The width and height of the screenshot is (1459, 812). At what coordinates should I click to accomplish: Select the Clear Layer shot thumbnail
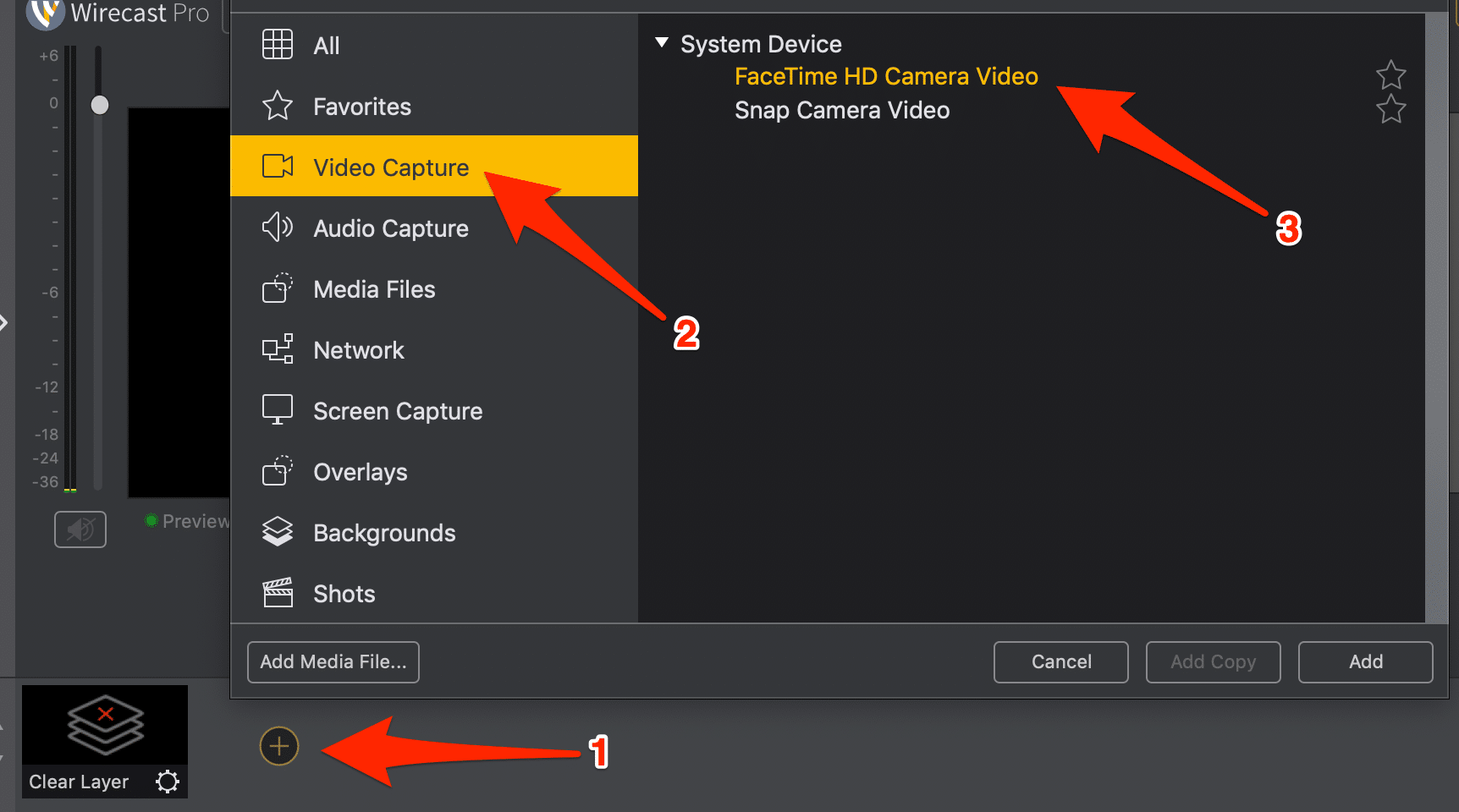(x=105, y=742)
